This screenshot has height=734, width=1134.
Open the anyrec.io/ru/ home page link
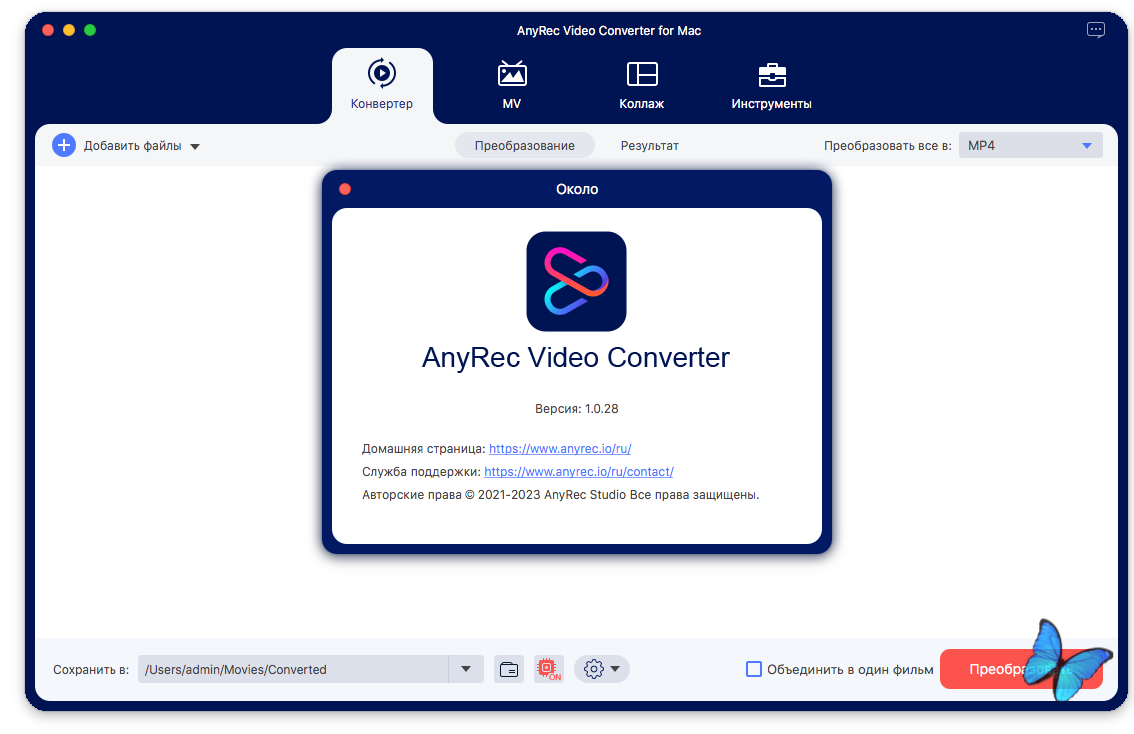click(x=560, y=449)
